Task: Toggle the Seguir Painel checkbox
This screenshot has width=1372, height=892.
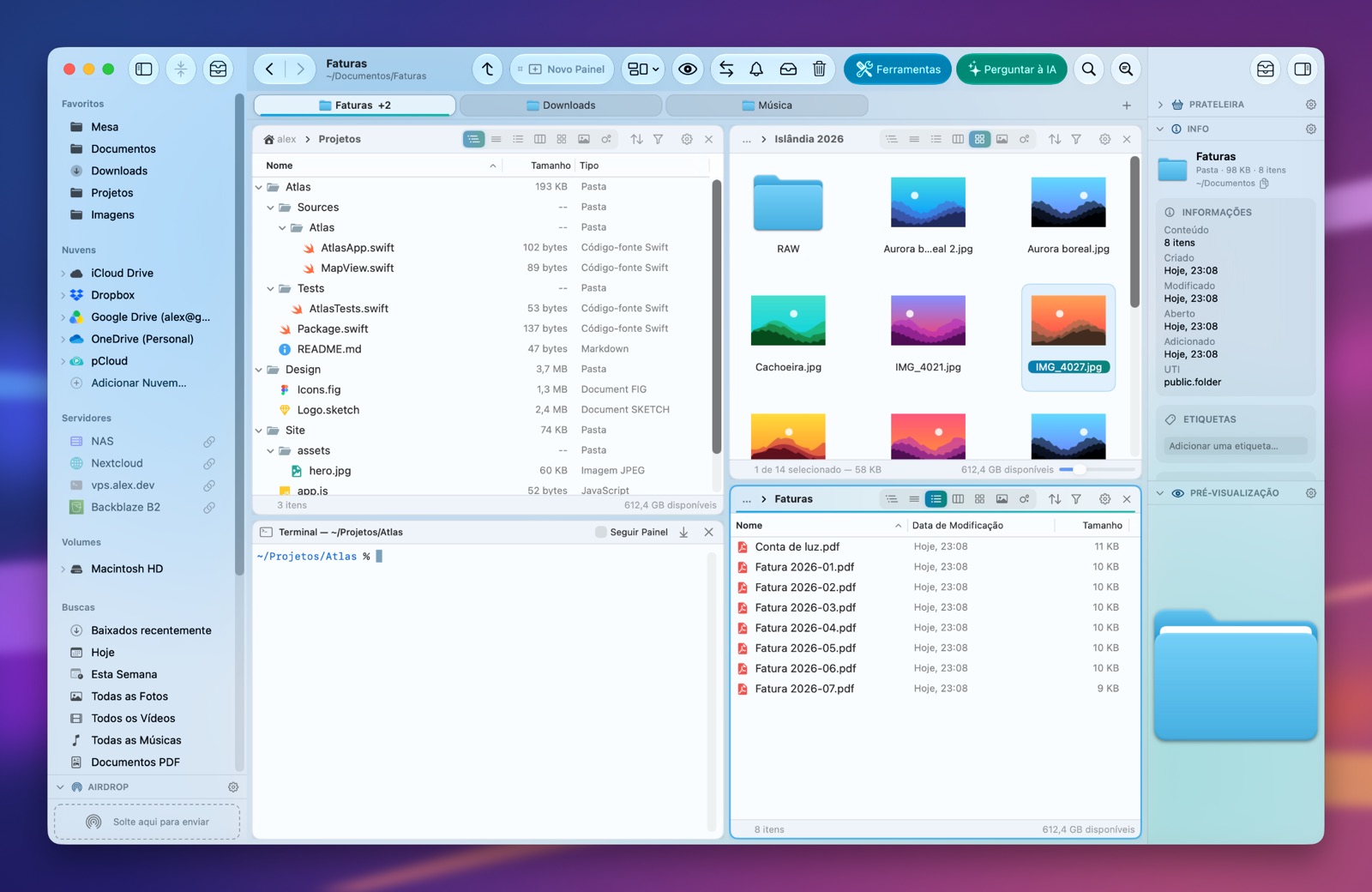Action: (600, 533)
